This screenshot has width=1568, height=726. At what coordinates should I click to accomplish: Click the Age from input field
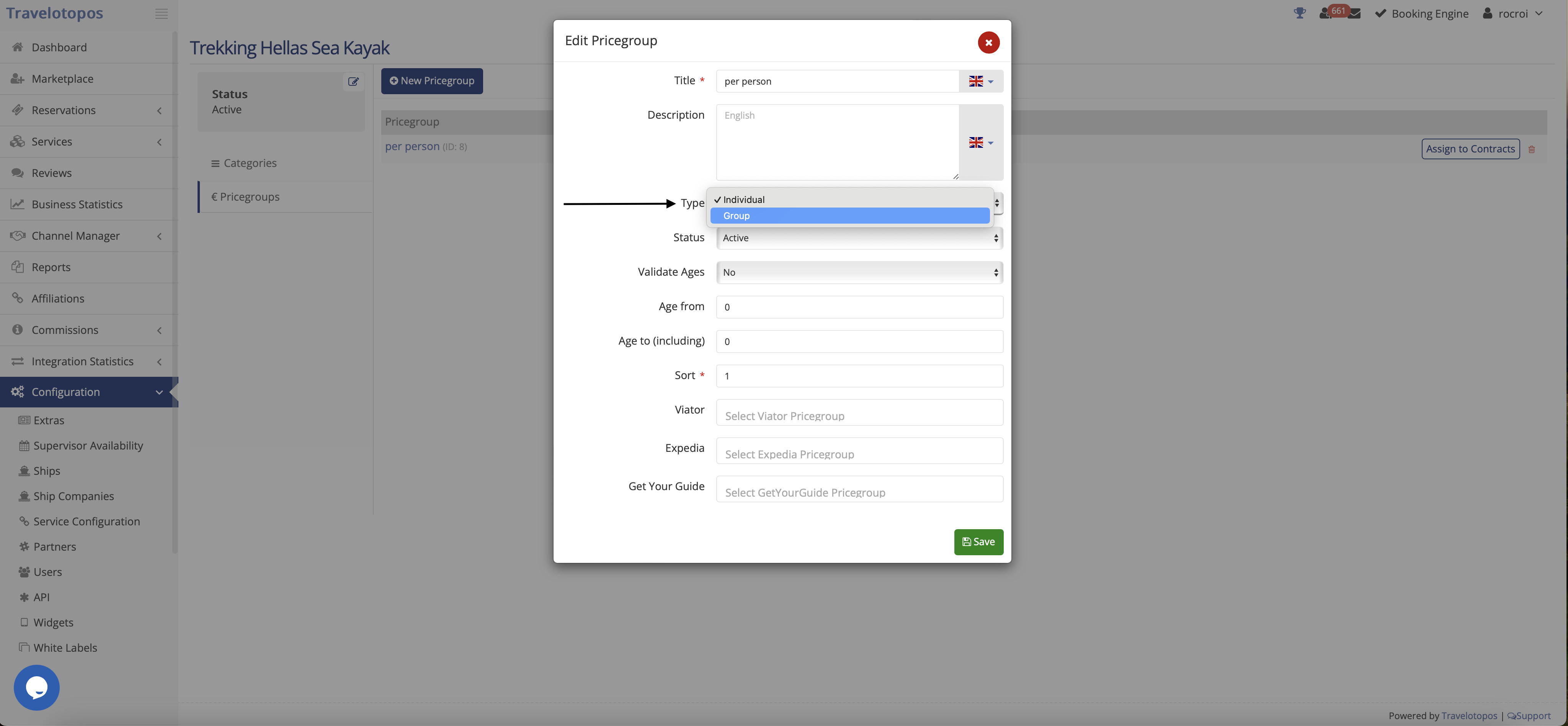859,307
